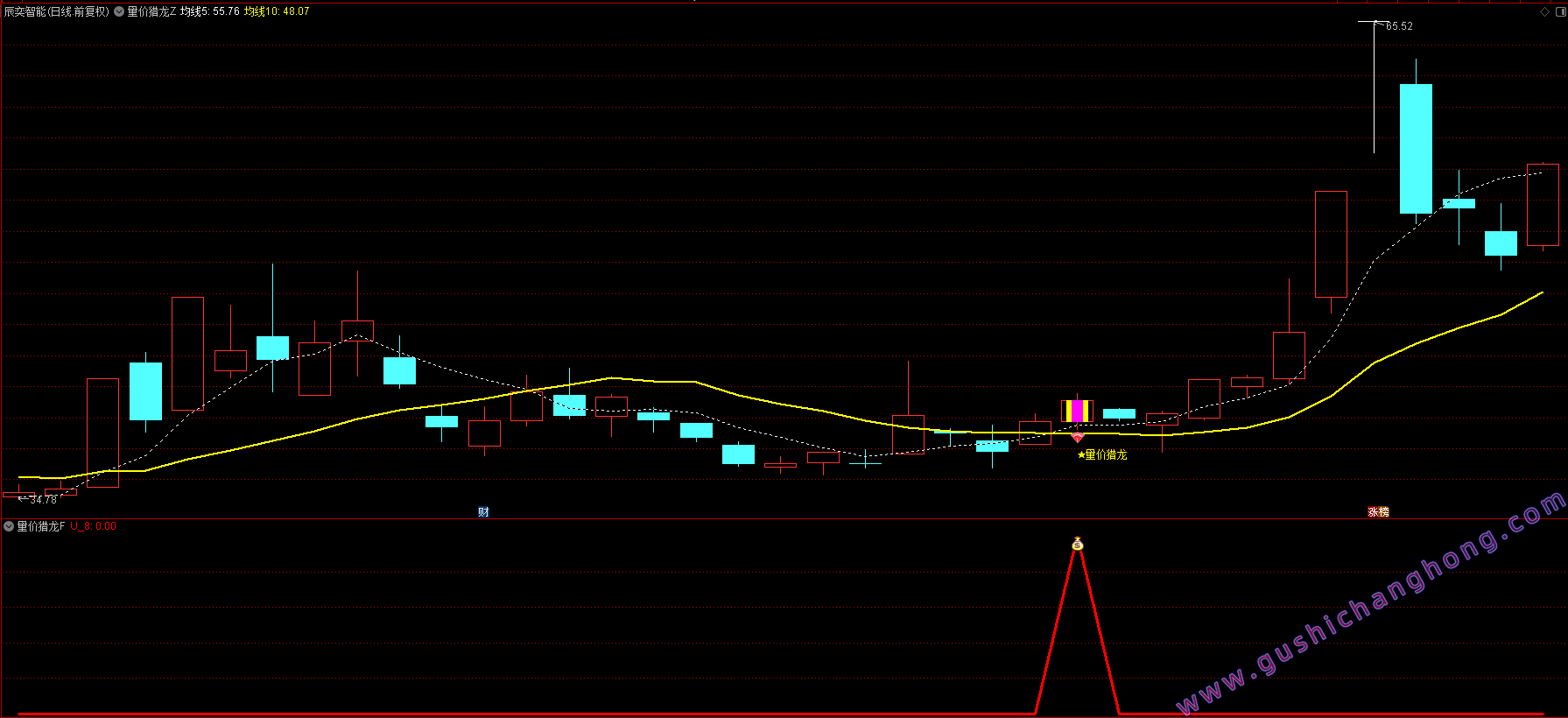Screen dimensions: 1568x718
Task: Click the ★量价猎龙 signal label
Action: click(x=1102, y=455)
